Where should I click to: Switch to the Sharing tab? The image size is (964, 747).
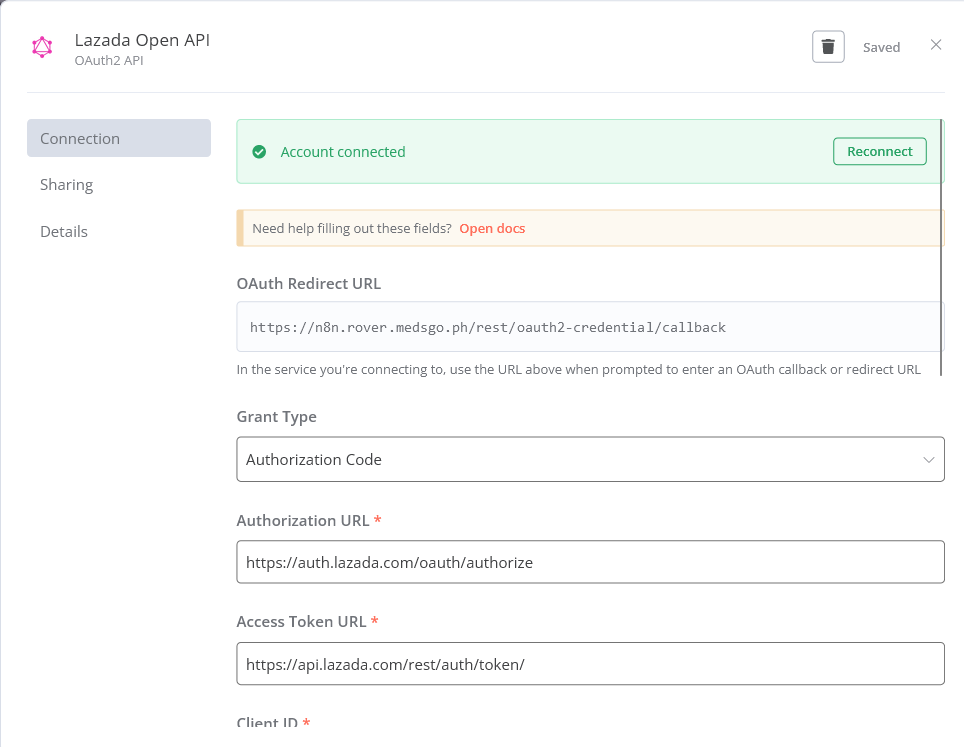(66, 185)
